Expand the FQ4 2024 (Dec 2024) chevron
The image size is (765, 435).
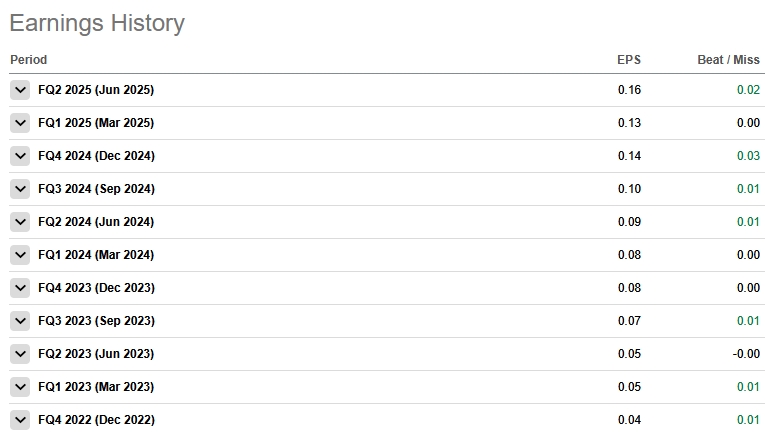pyautogui.click(x=20, y=156)
